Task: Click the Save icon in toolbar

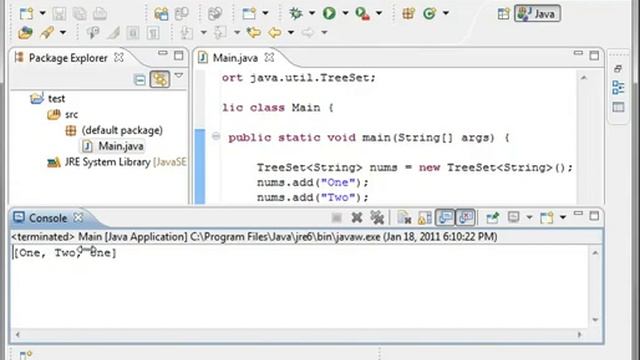Action: [59, 13]
